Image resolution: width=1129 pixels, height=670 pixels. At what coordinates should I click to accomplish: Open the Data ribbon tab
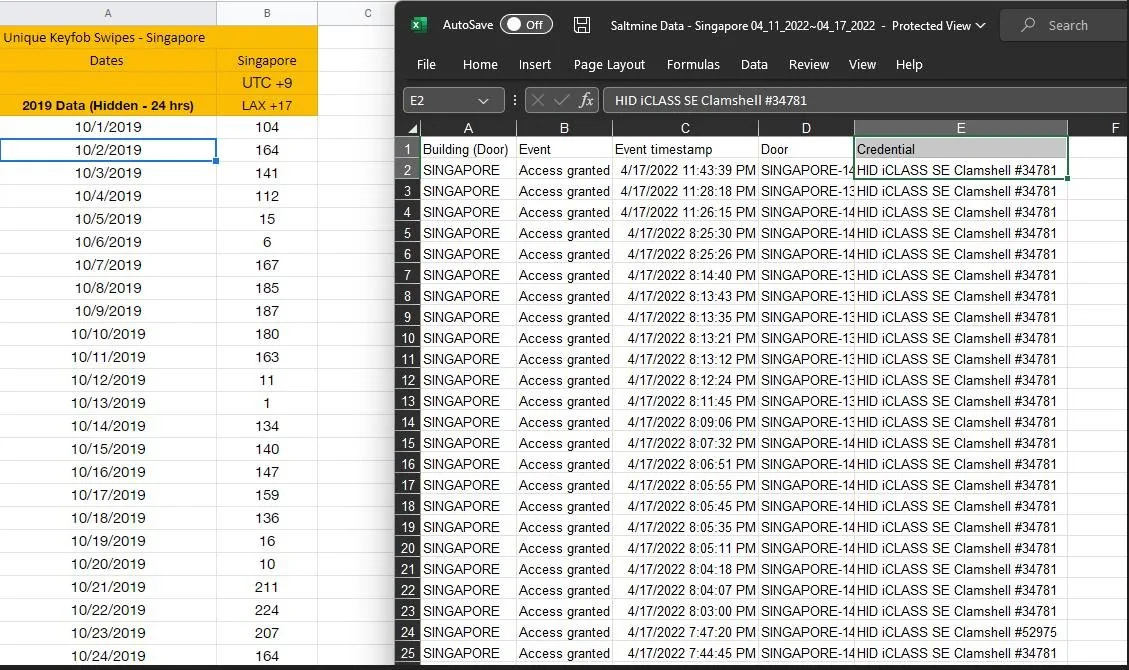(x=754, y=64)
